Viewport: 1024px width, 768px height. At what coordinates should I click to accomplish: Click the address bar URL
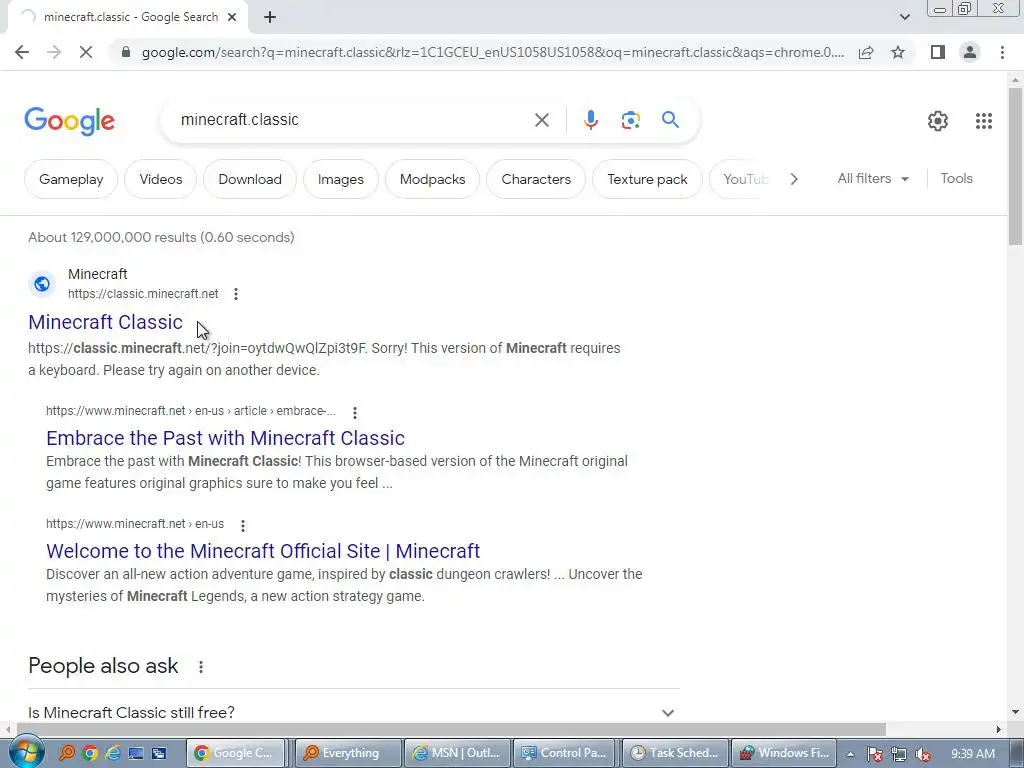[492, 52]
